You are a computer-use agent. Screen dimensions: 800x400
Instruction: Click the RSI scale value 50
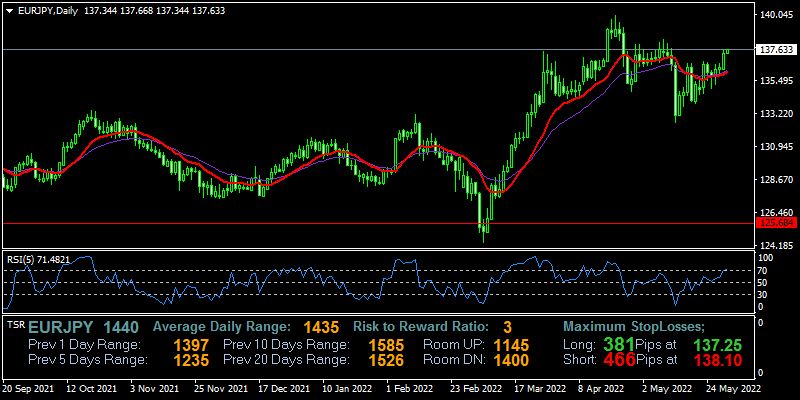[x=764, y=283]
